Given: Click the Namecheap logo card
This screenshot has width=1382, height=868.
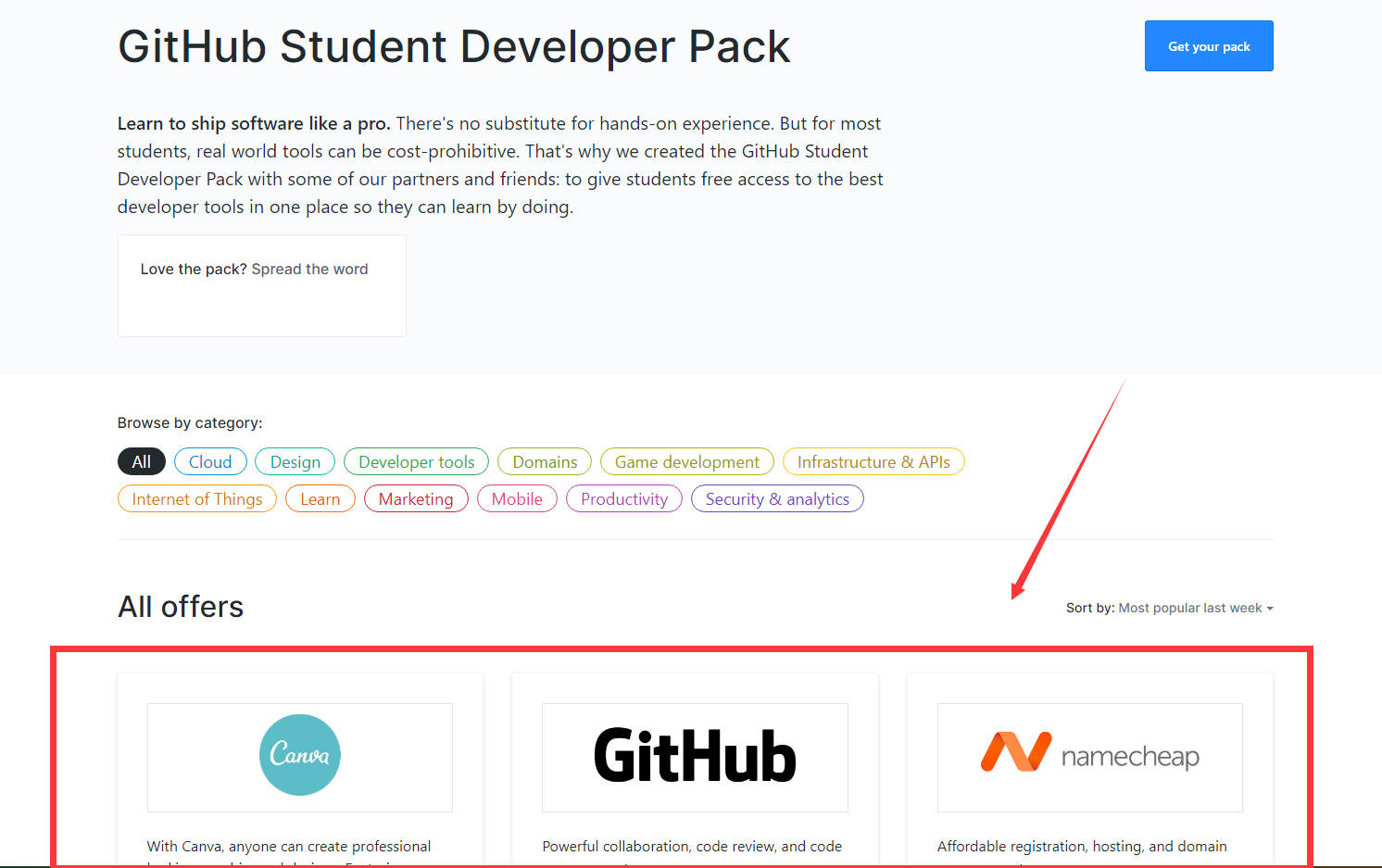Looking at the screenshot, I should [1090, 757].
